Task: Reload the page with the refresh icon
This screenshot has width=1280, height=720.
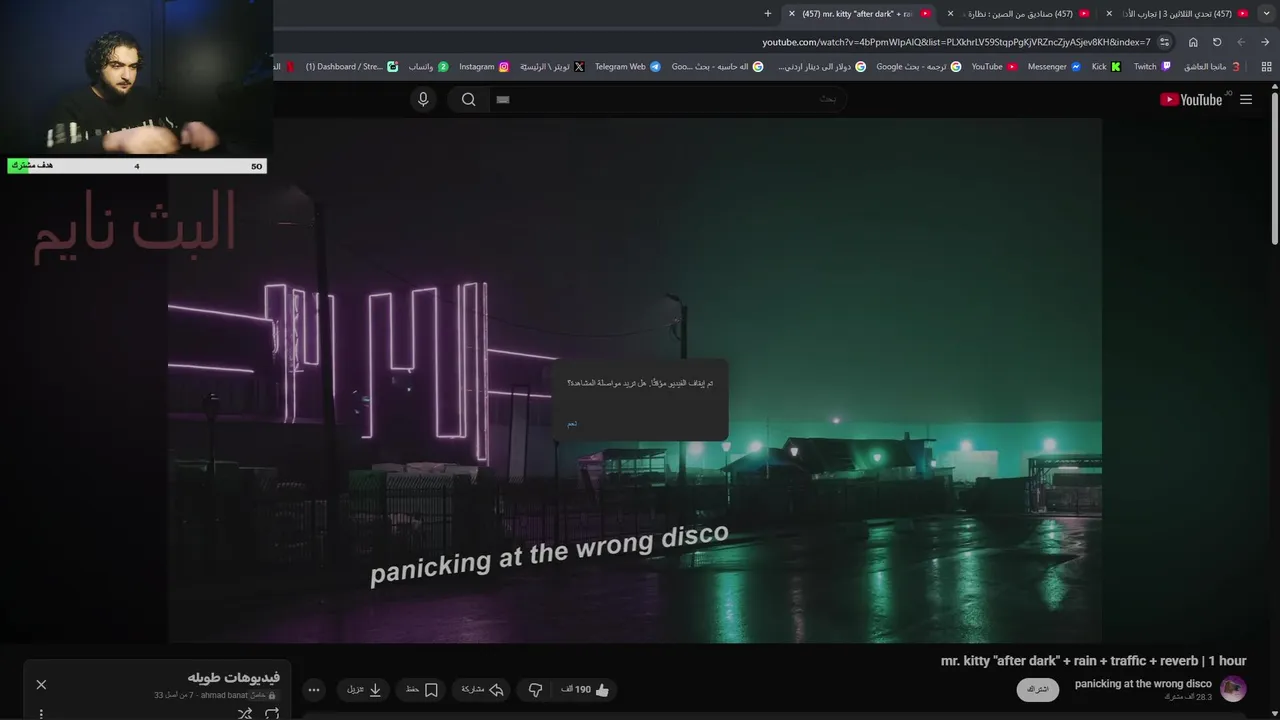Action: (1217, 42)
